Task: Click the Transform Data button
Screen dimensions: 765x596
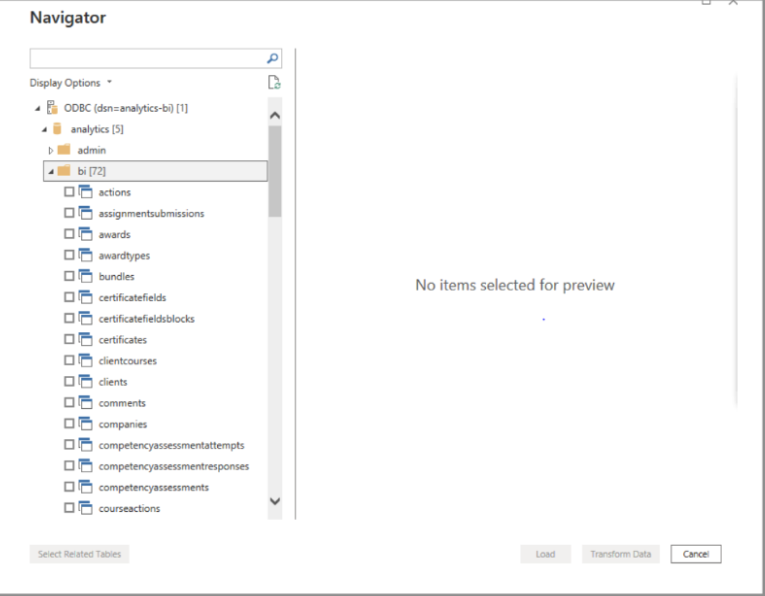Action: [x=620, y=554]
